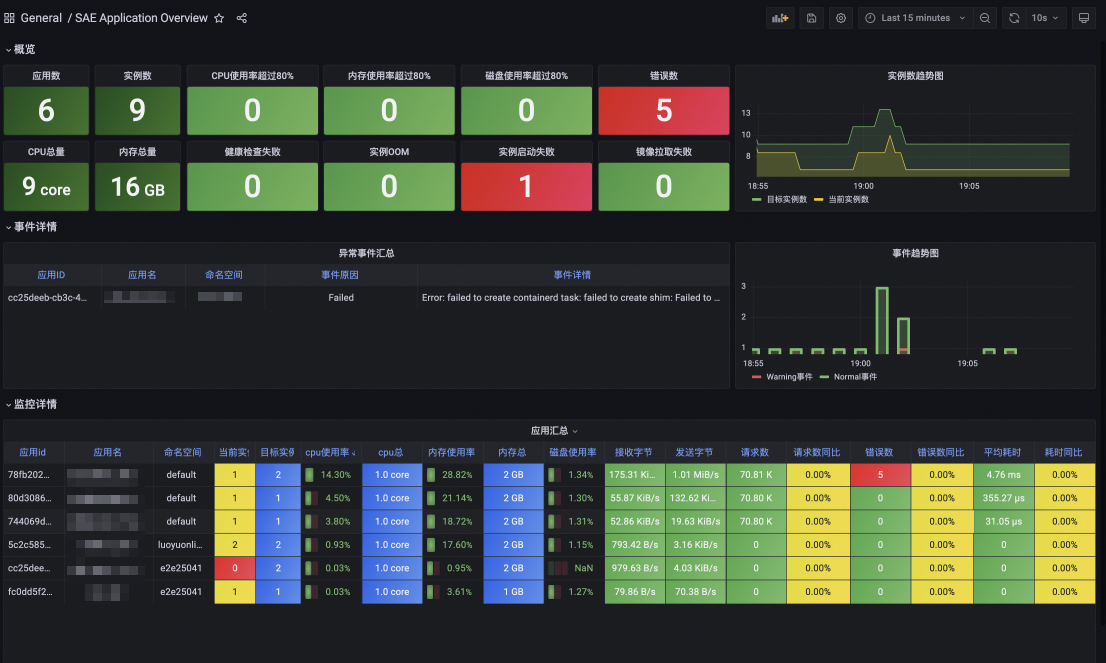Click the 实例启动失败 stat showing 1
Image resolution: width=1106 pixels, height=663 pixels.
click(526, 186)
